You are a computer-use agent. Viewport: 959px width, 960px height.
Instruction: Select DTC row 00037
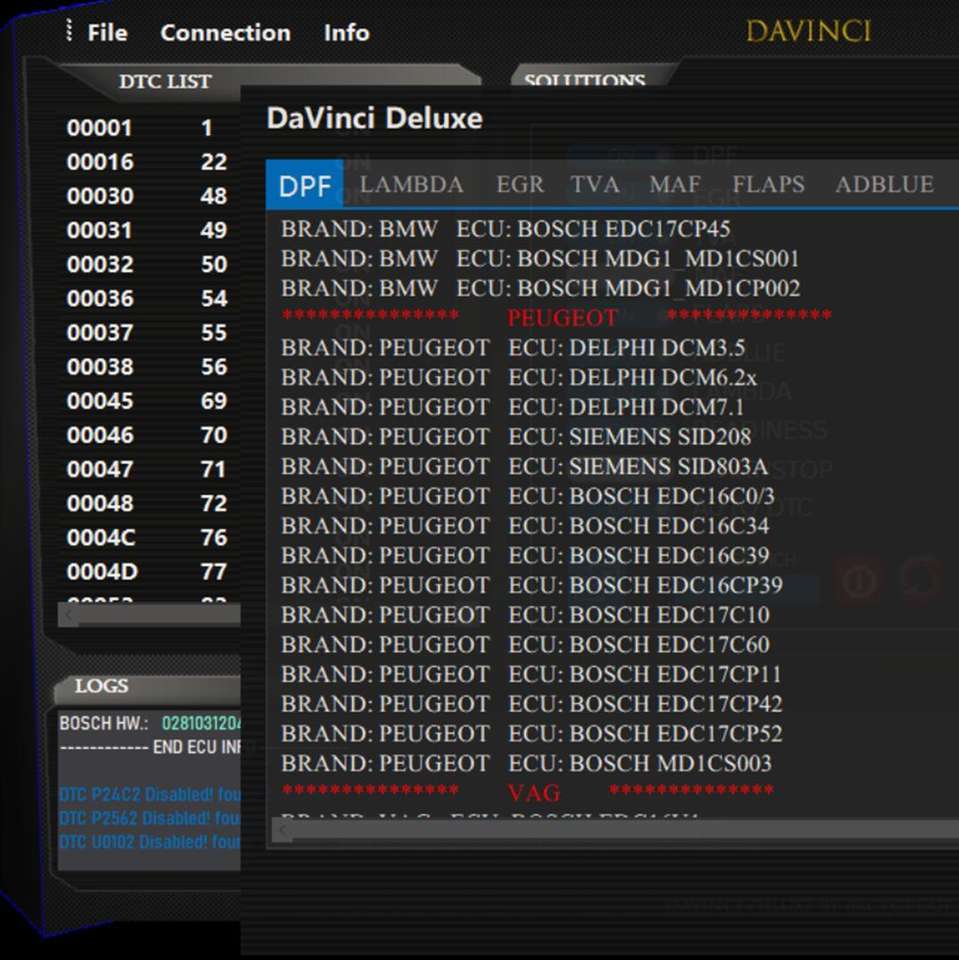pos(147,332)
